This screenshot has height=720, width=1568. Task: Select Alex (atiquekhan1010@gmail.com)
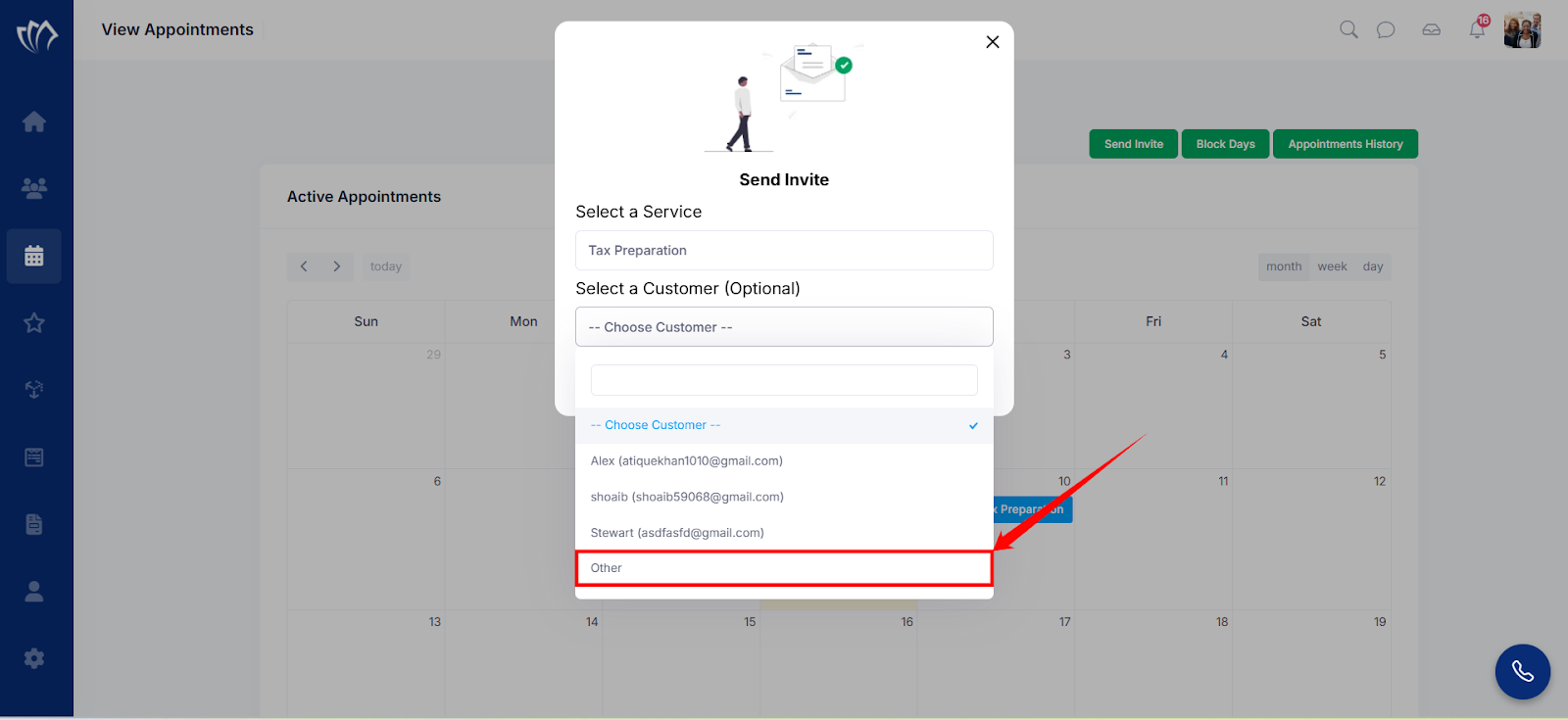[x=784, y=461]
